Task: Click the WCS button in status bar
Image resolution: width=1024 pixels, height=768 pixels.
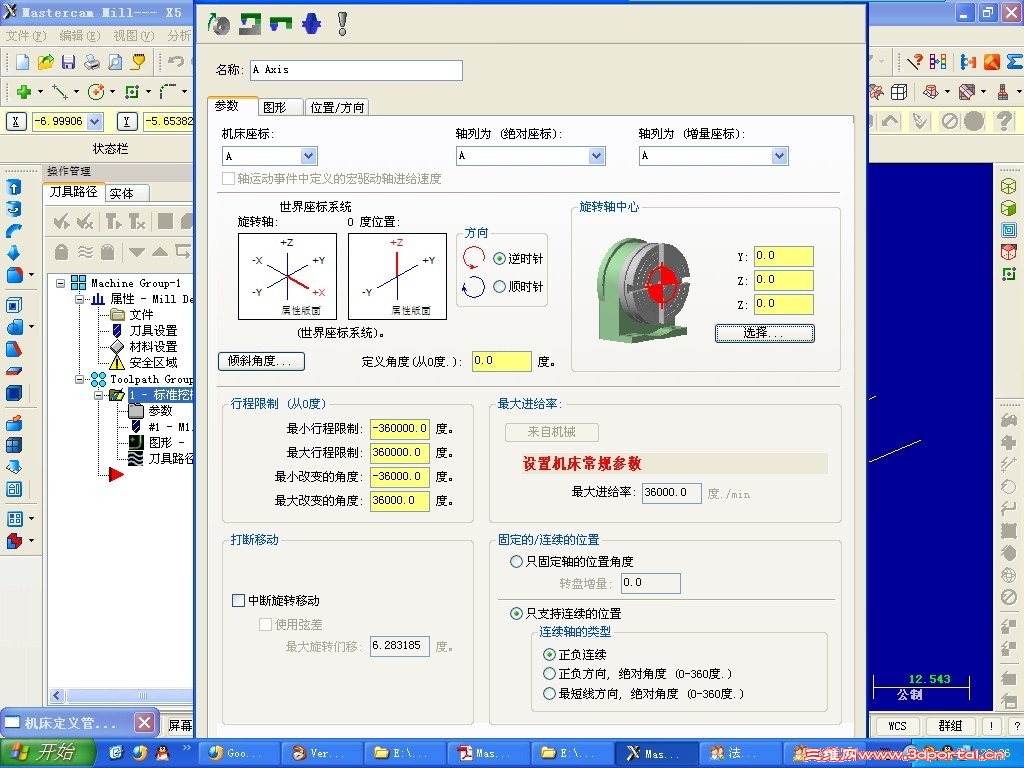Action: tap(897, 726)
